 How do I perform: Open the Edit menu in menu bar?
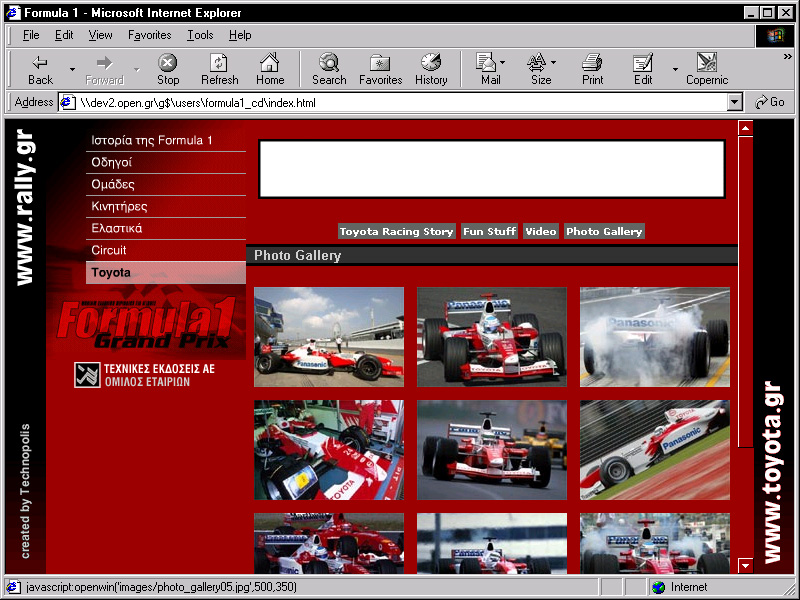click(64, 35)
